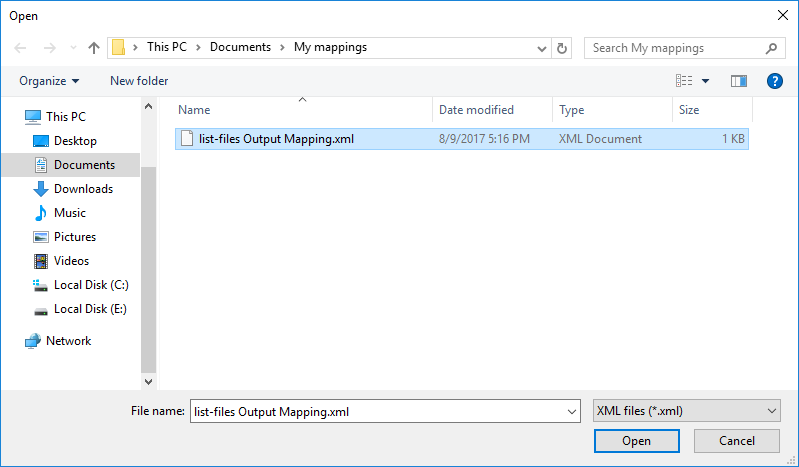This screenshot has width=799, height=467.
Task: Open the File name dropdown arrow
Action: pyautogui.click(x=571, y=411)
